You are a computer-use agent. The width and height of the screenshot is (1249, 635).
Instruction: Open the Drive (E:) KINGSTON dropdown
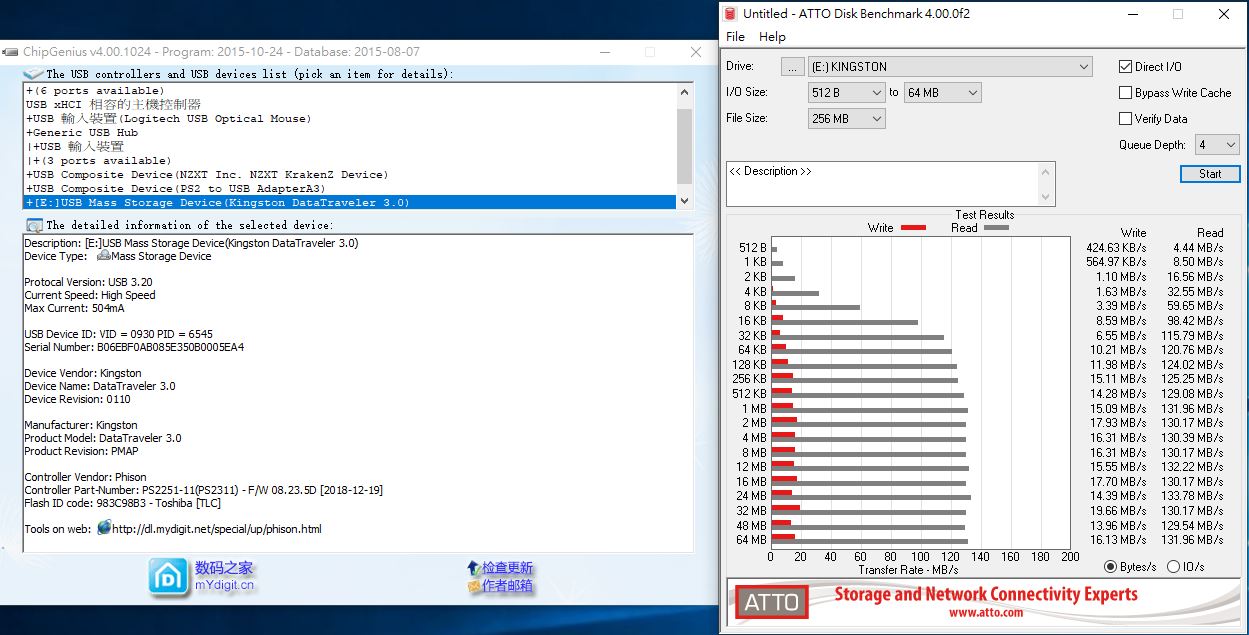pyautogui.click(x=950, y=67)
